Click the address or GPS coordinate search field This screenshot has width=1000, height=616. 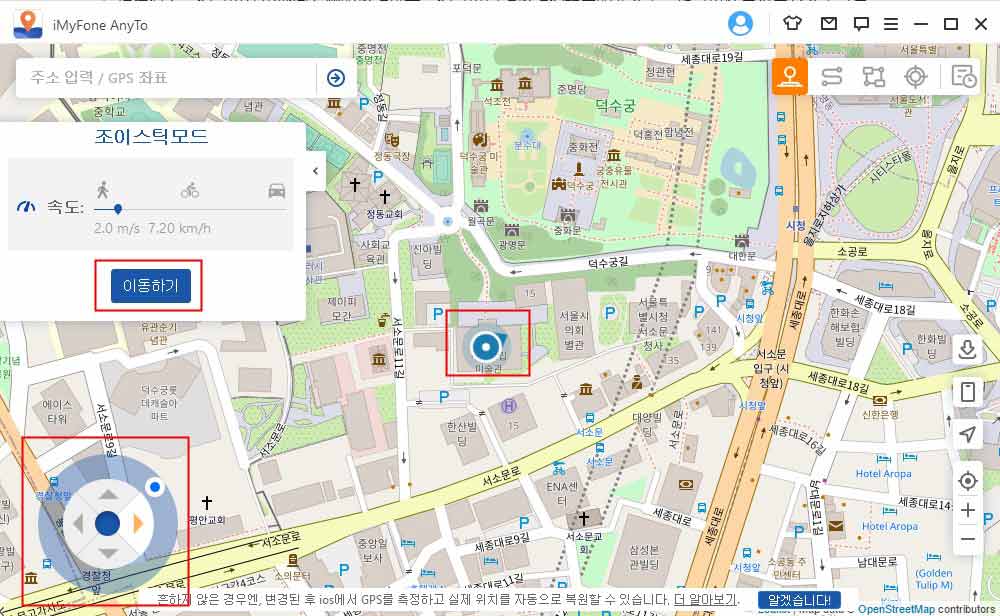166,78
